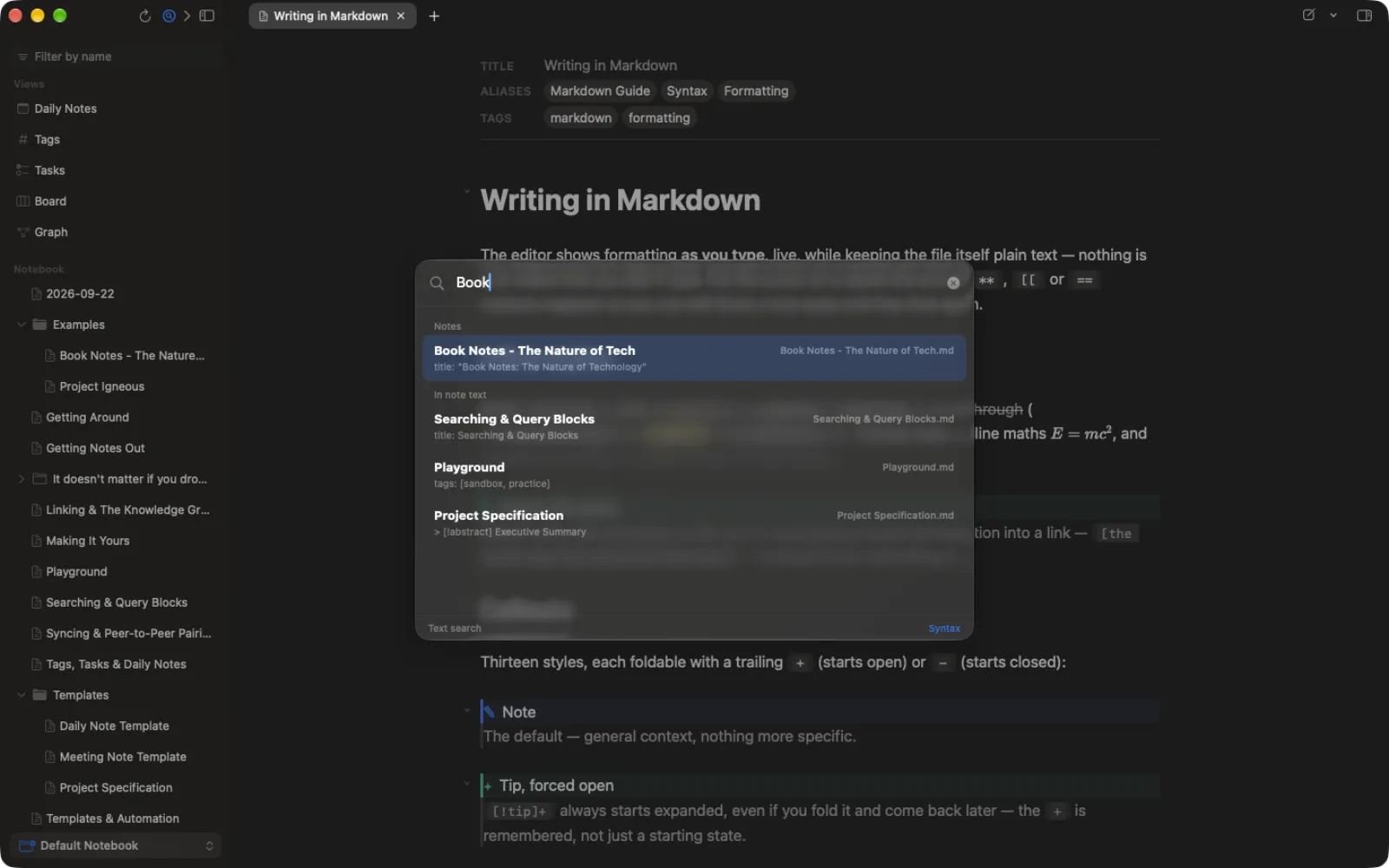Screen dimensions: 1389x868
Task: Collapse the Templates folder
Action: coord(22,695)
